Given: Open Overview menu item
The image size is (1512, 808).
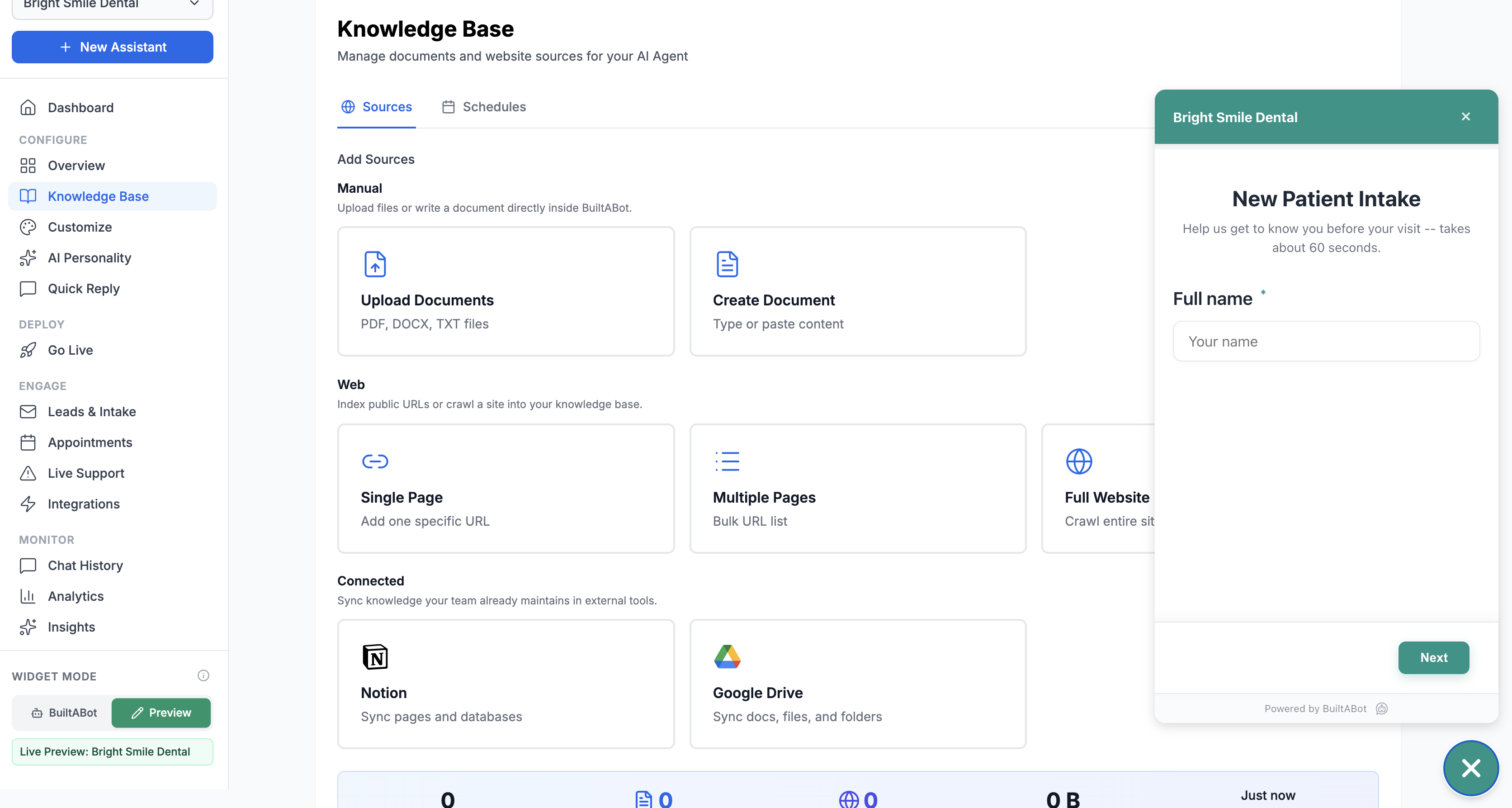Looking at the screenshot, I should [113, 166].
